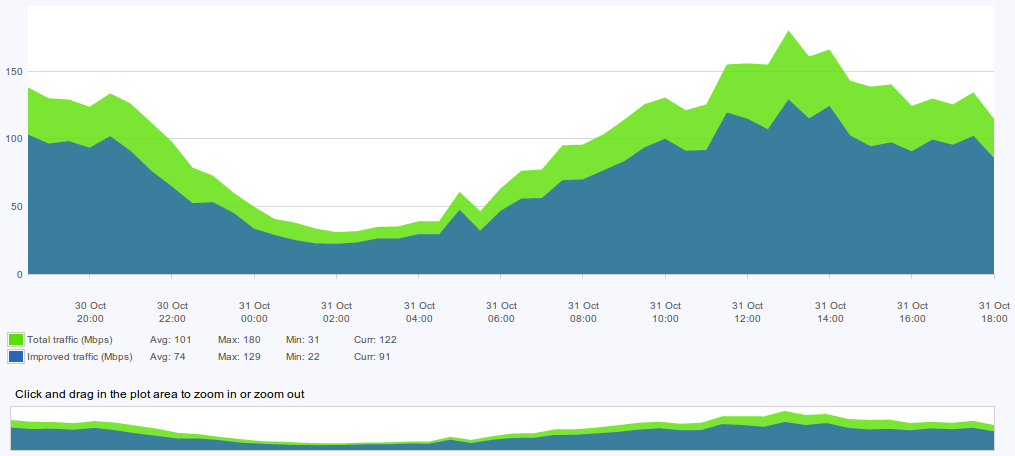Image resolution: width=1015 pixels, height=456 pixels.
Task: Click the '31 Oct 06:00' axis label
Action: pyautogui.click(x=501, y=312)
